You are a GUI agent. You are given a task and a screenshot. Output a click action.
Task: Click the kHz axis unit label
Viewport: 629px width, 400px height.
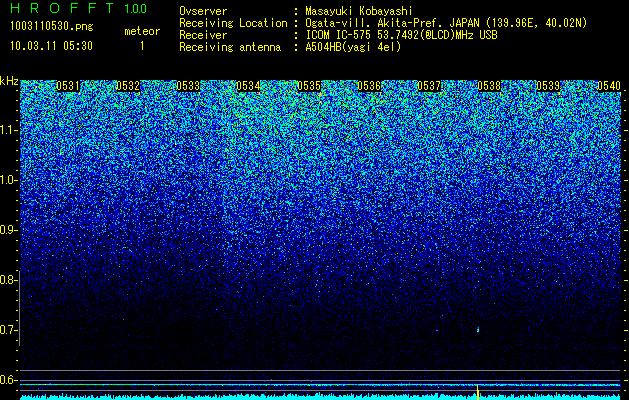(9, 81)
